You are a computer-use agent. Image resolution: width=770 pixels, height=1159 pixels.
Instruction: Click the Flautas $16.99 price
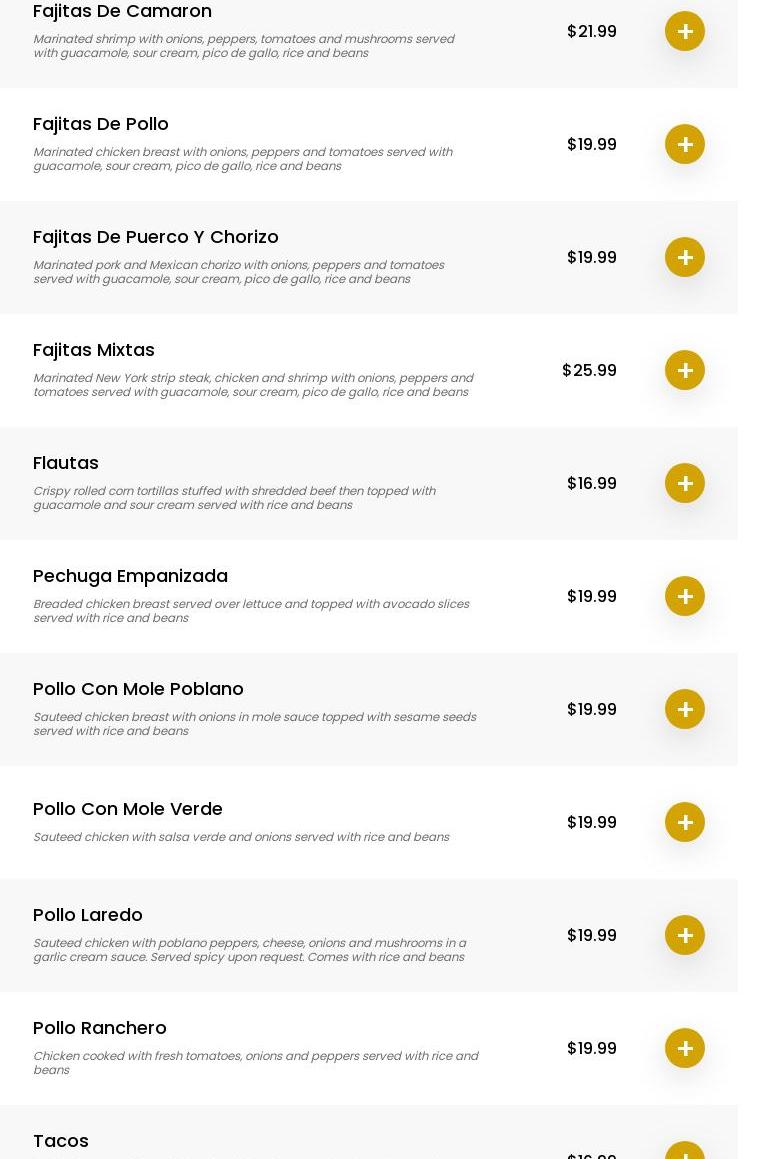(591, 483)
